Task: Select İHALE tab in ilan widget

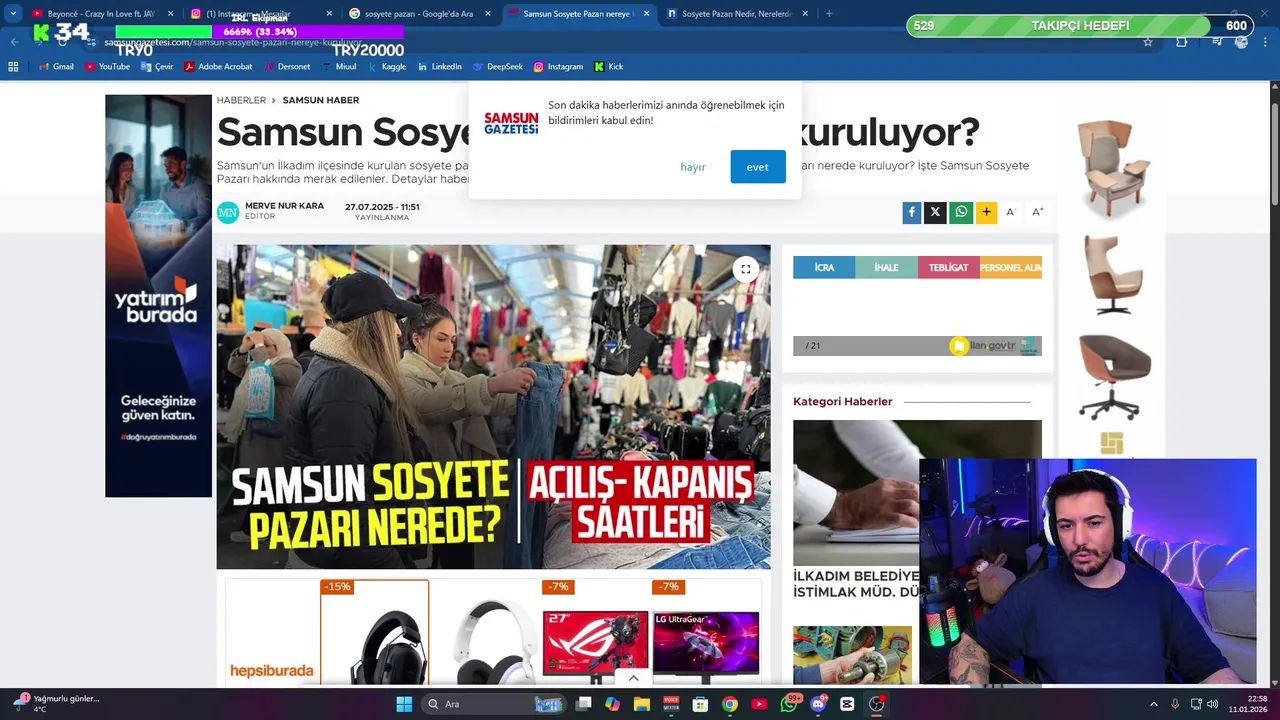Action: click(x=886, y=267)
